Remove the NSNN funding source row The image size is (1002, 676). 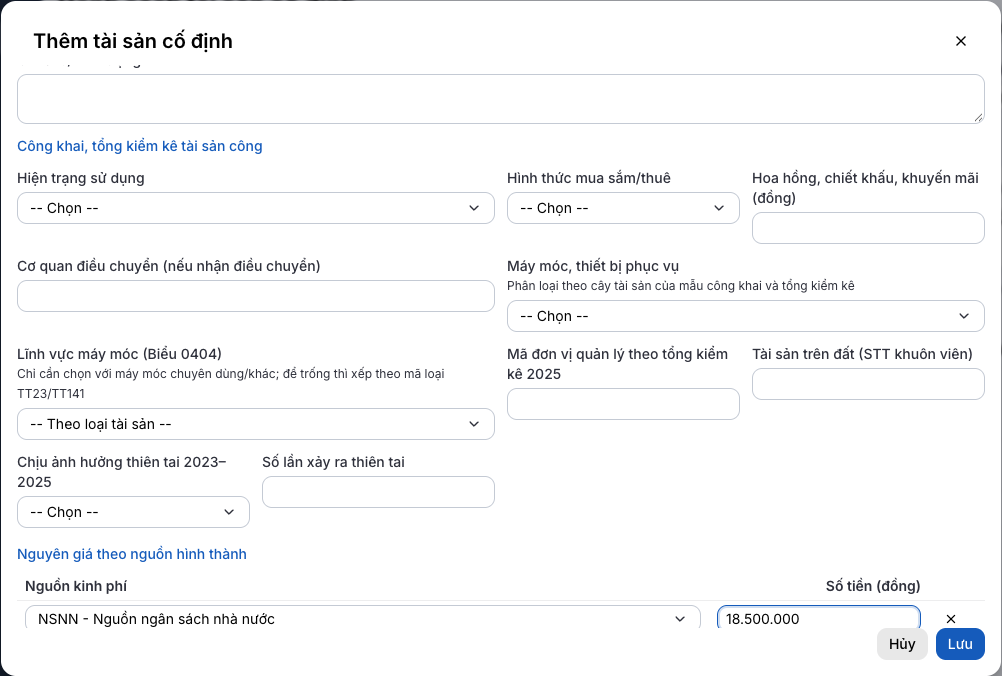coord(951,618)
